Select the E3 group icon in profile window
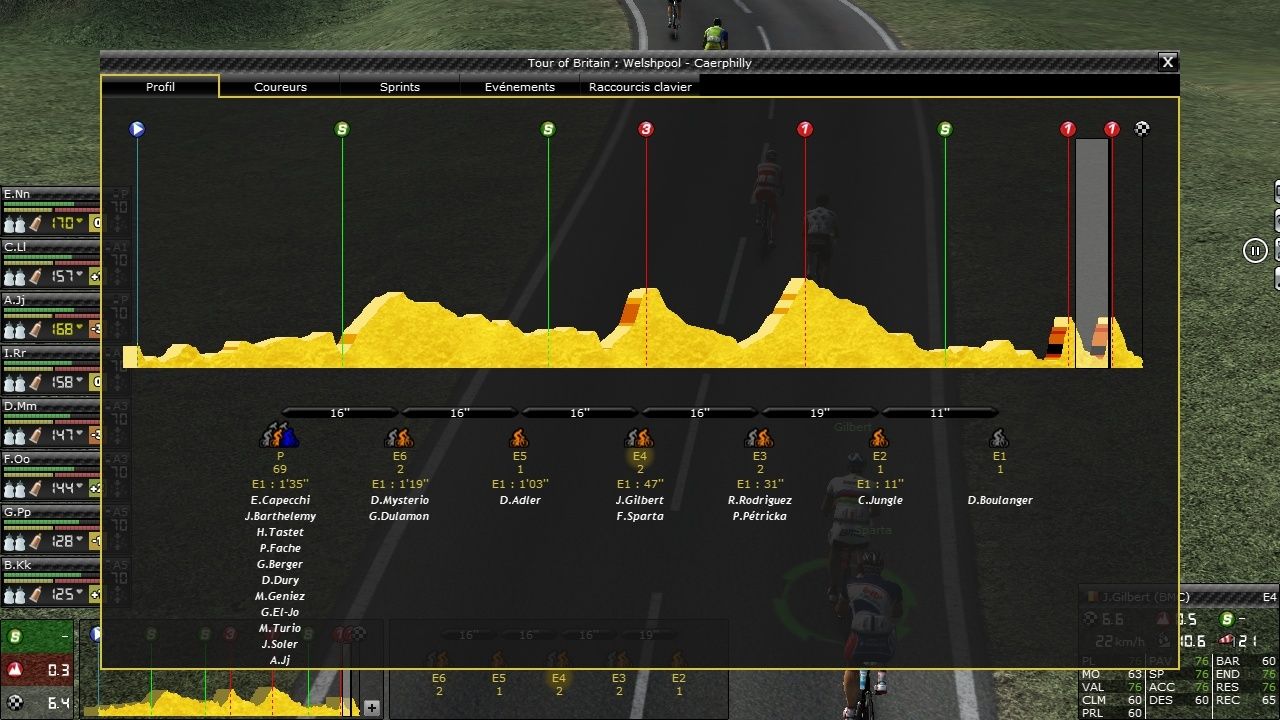Screen dimensions: 1280x720 click(x=760, y=437)
